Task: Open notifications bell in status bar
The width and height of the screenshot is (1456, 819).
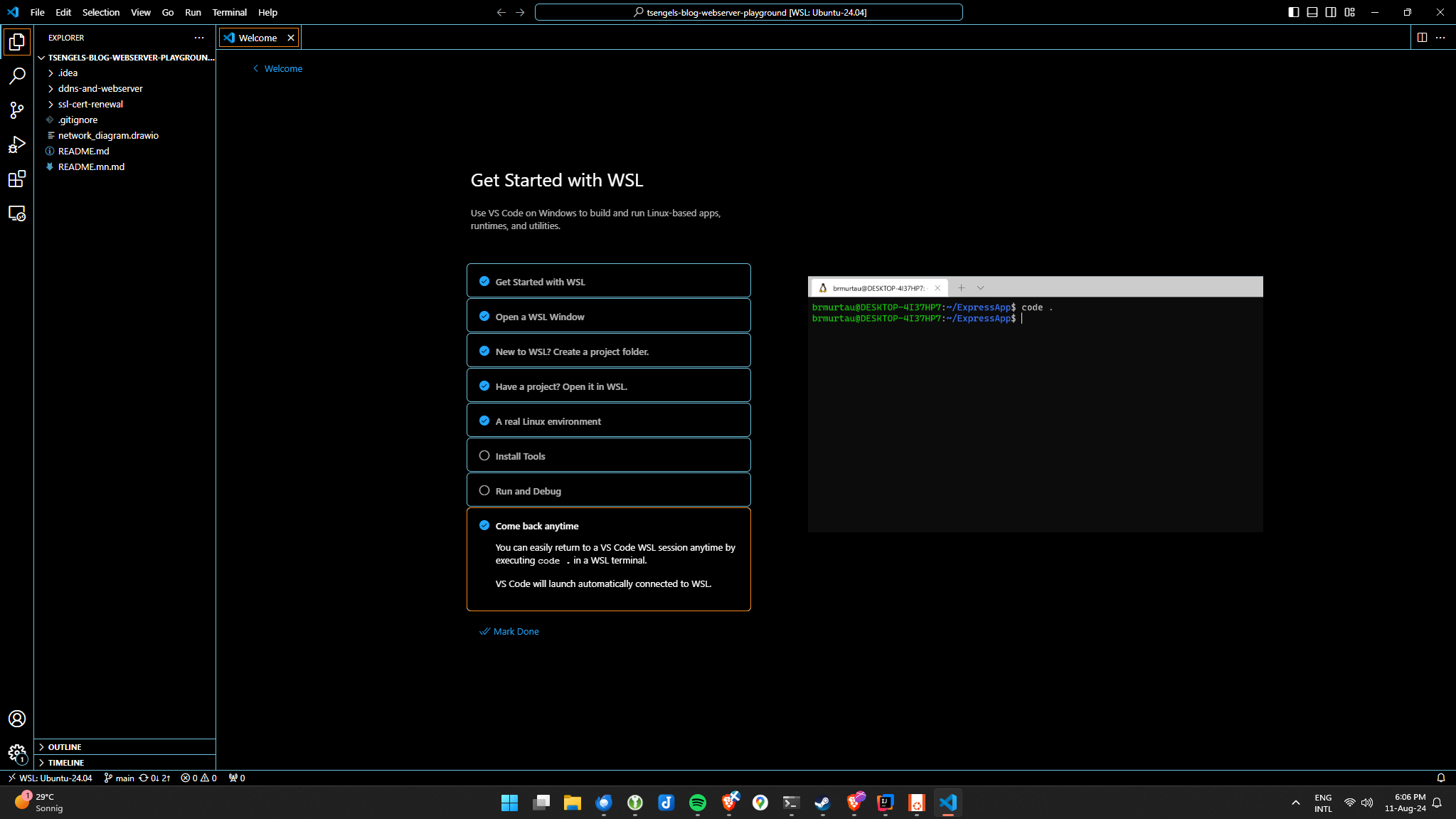Action: point(1441,778)
